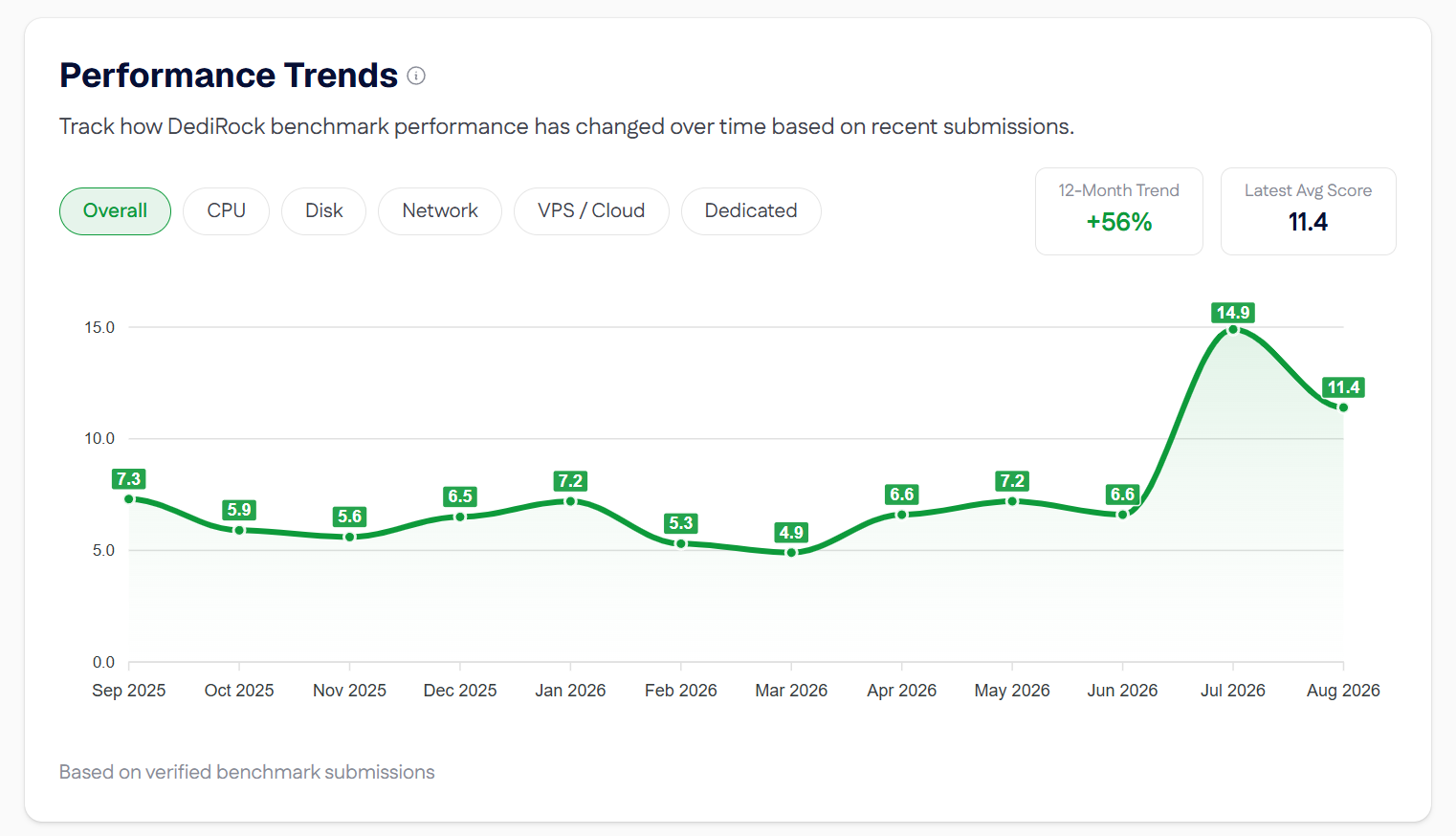Click the Jan 2026 data point 7.2
The width and height of the screenshot is (1456, 836).
click(571, 501)
